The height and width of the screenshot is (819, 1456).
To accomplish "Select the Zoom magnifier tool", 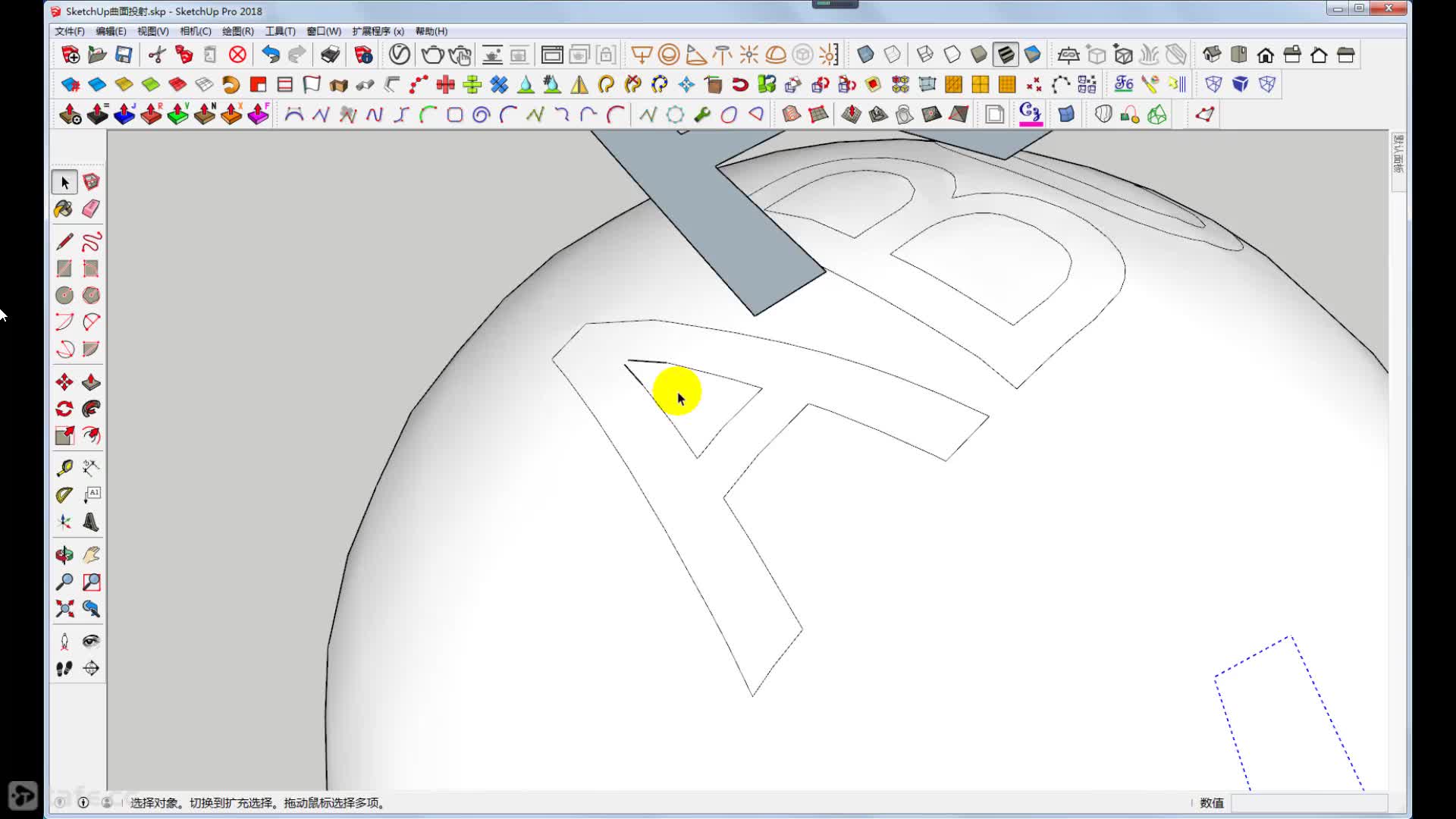I will coord(64,582).
